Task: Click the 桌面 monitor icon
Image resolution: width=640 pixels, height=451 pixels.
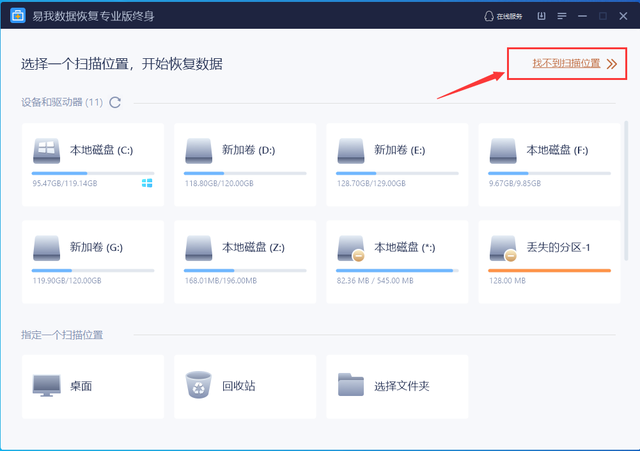Action: [x=47, y=386]
